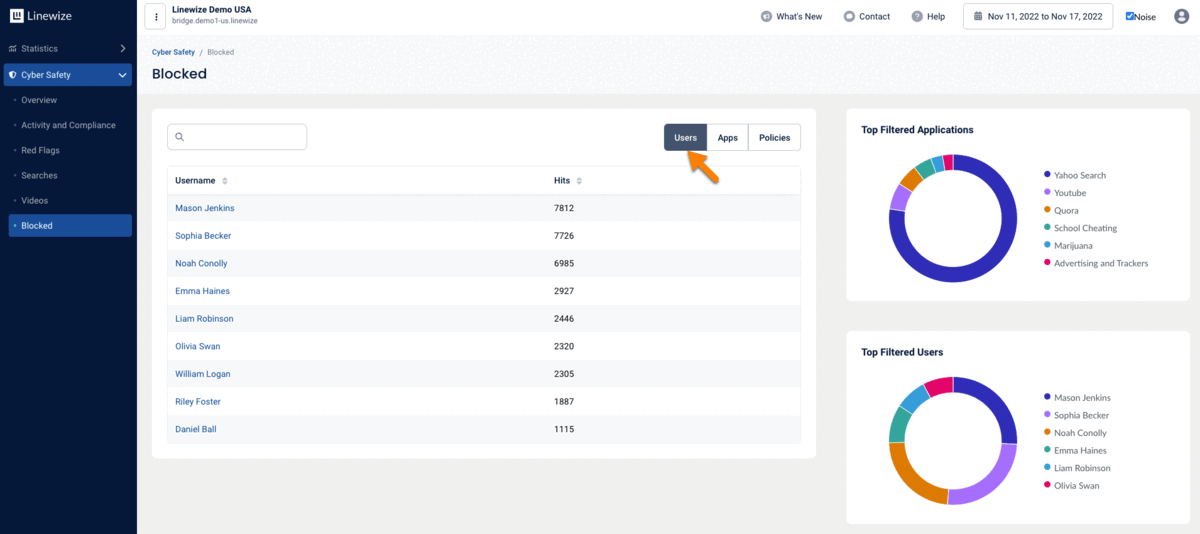This screenshot has width=1200, height=534.
Task: Open Red Flags in the sidebar
Action: [x=40, y=150]
